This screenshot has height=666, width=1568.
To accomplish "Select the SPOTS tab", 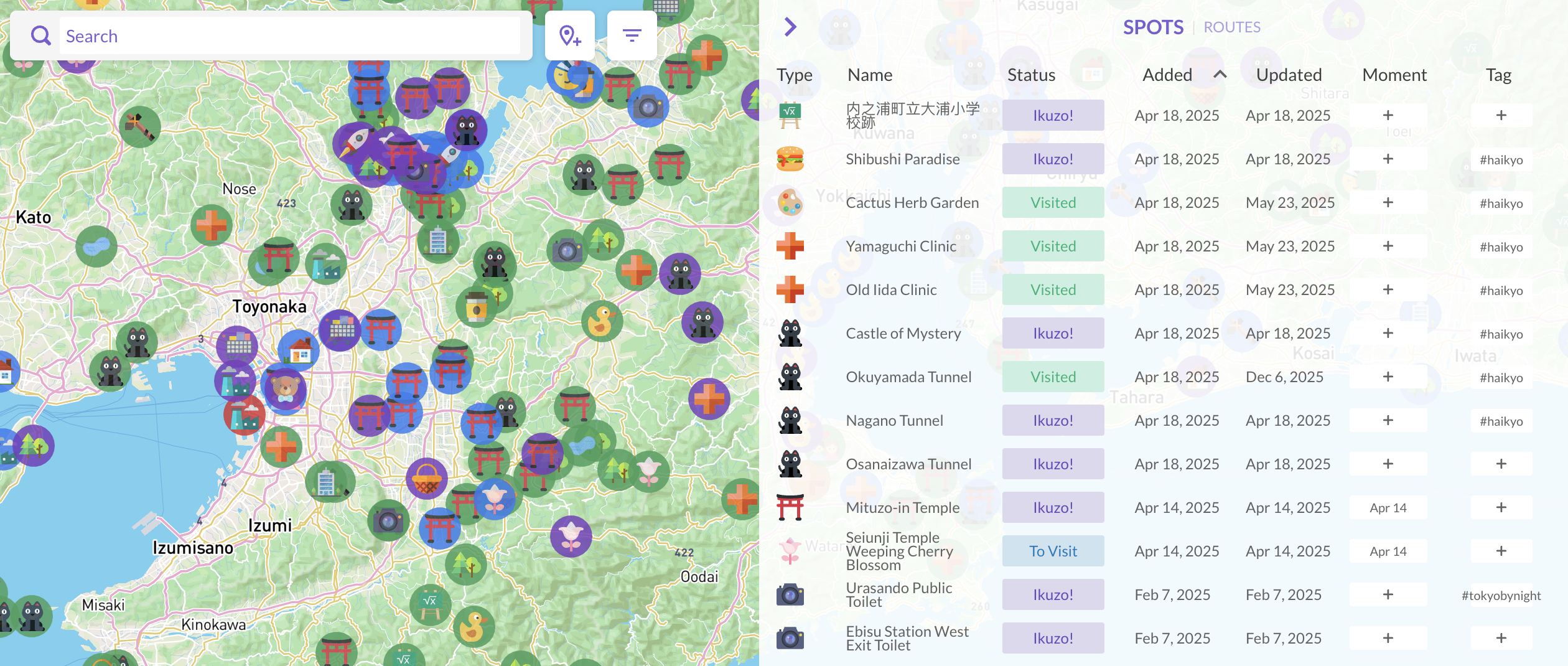I will pos(1153,27).
